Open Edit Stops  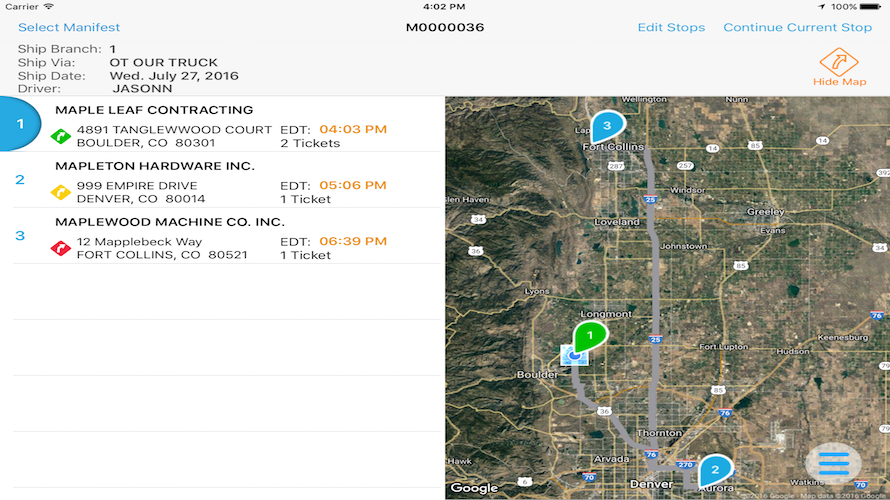(671, 27)
